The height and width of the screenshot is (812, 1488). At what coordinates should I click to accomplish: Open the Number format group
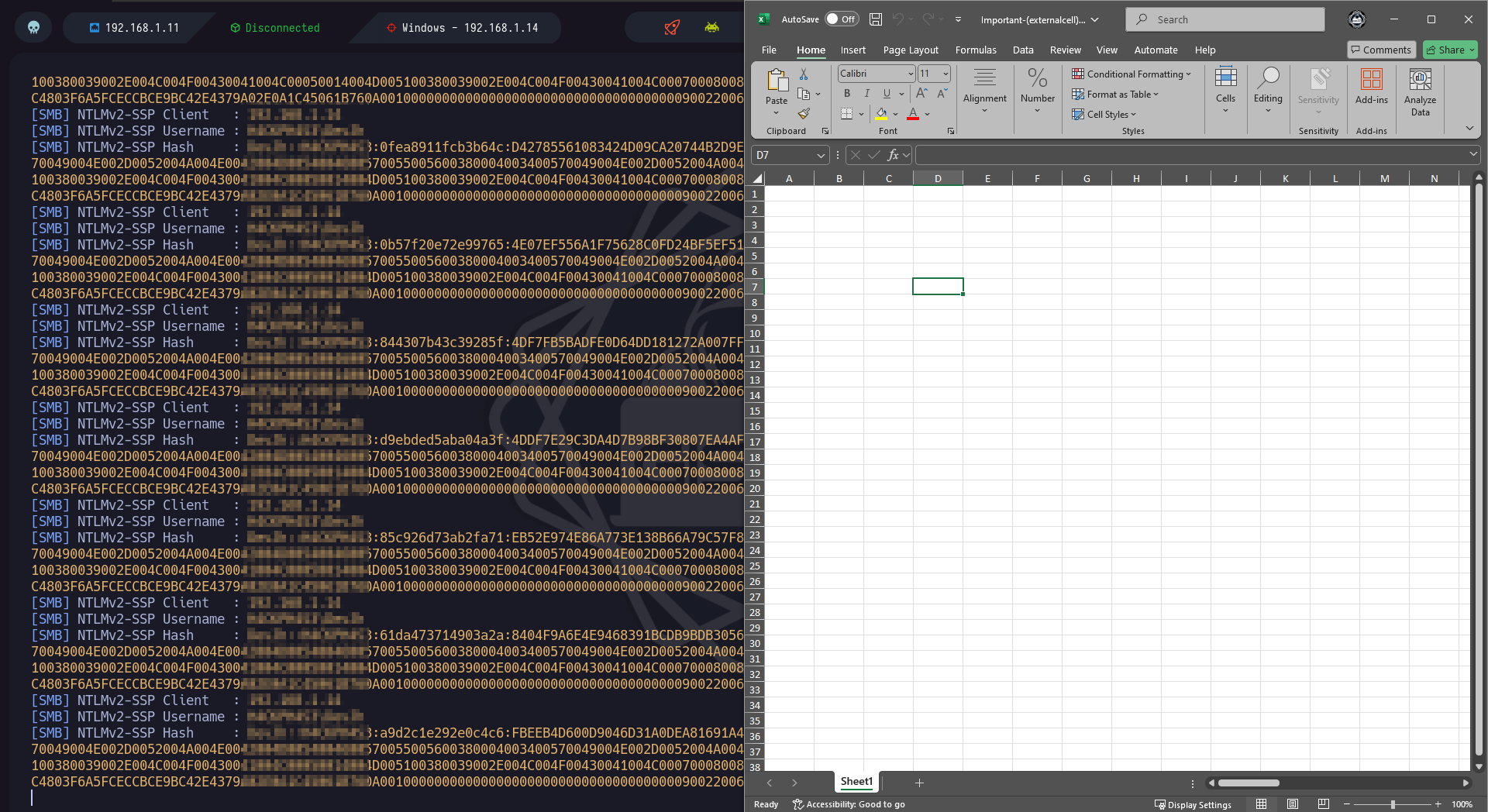1038,91
